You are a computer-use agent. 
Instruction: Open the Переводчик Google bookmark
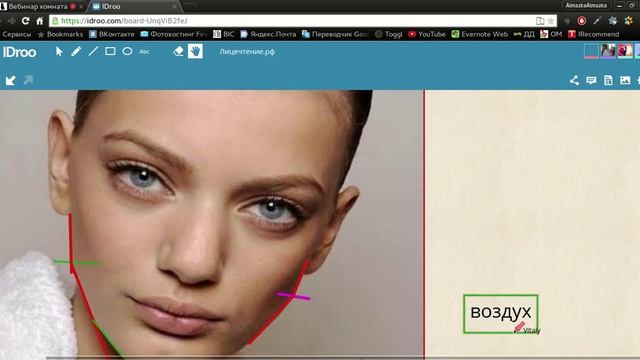pos(335,34)
